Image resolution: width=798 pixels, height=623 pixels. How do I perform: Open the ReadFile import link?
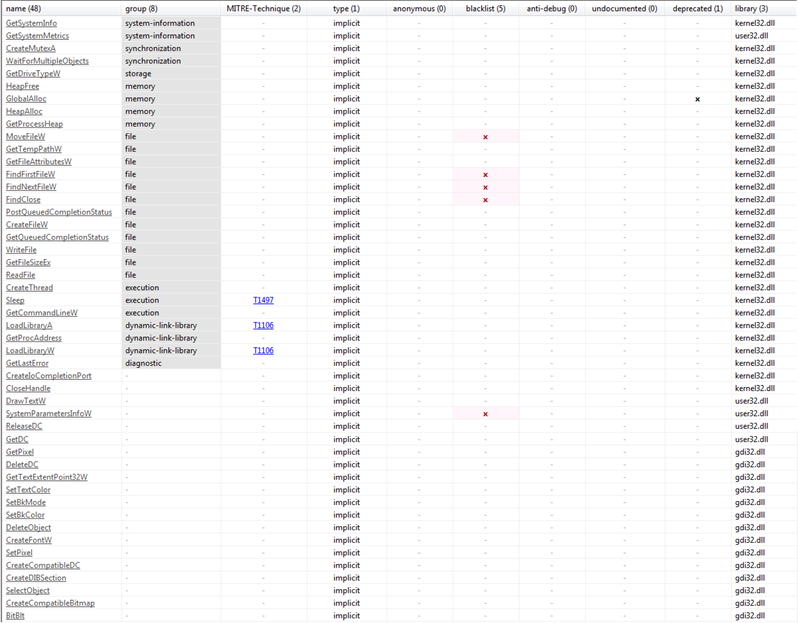pyautogui.click(x=20, y=275)
